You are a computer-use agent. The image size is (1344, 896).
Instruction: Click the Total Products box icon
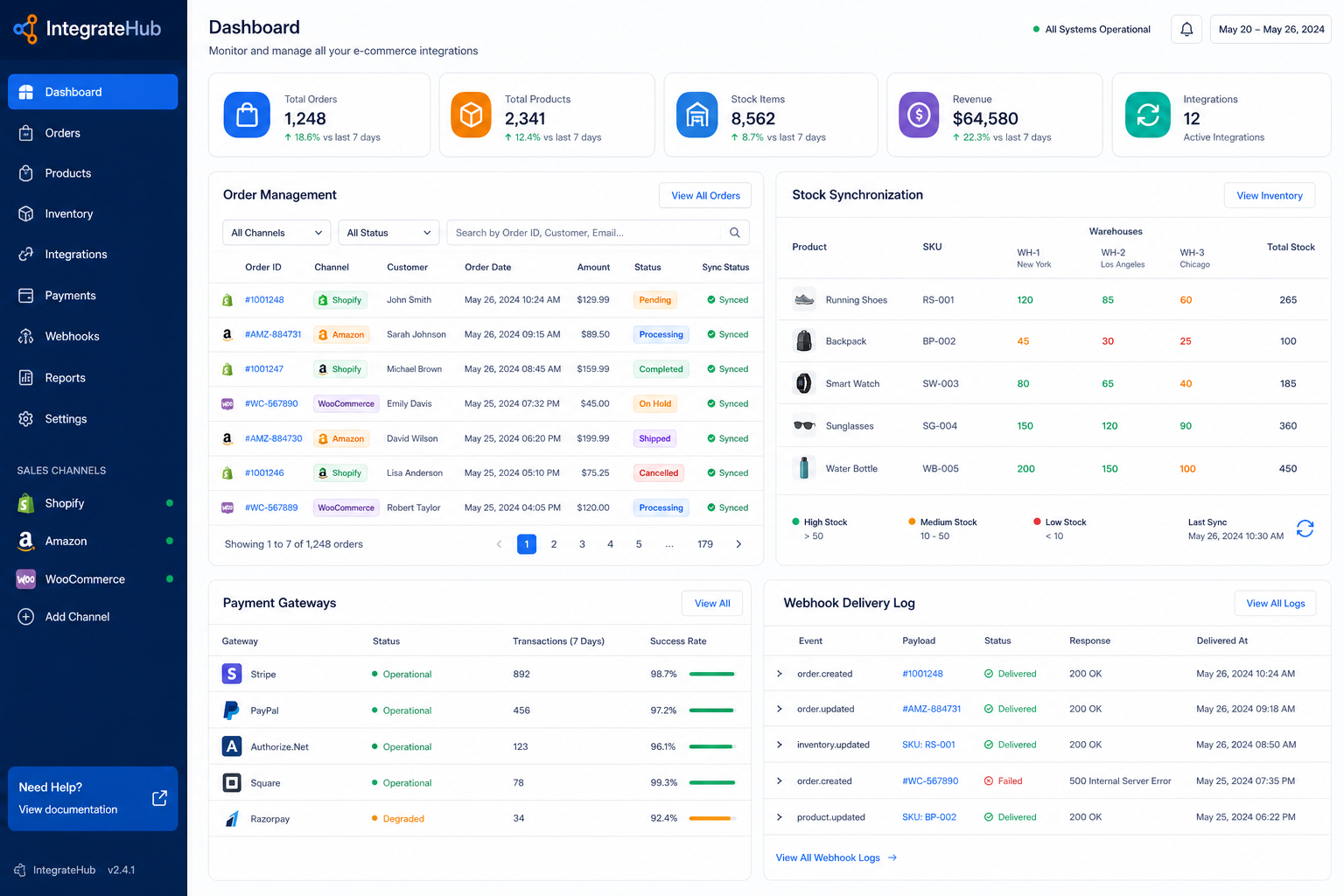point(471,115)
